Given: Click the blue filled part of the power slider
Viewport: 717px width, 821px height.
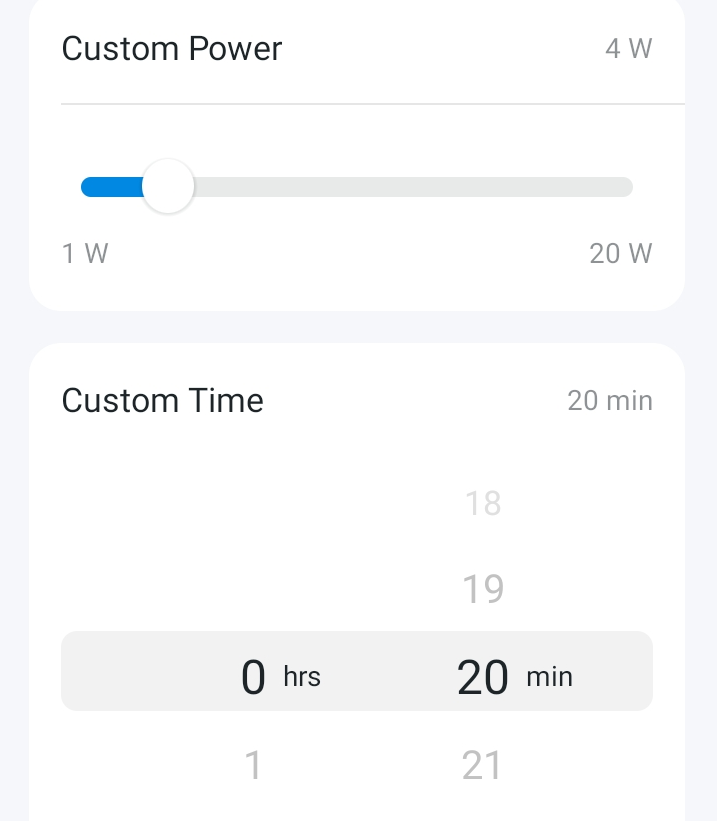Looking at the screenshot, I should click(112, 187).
